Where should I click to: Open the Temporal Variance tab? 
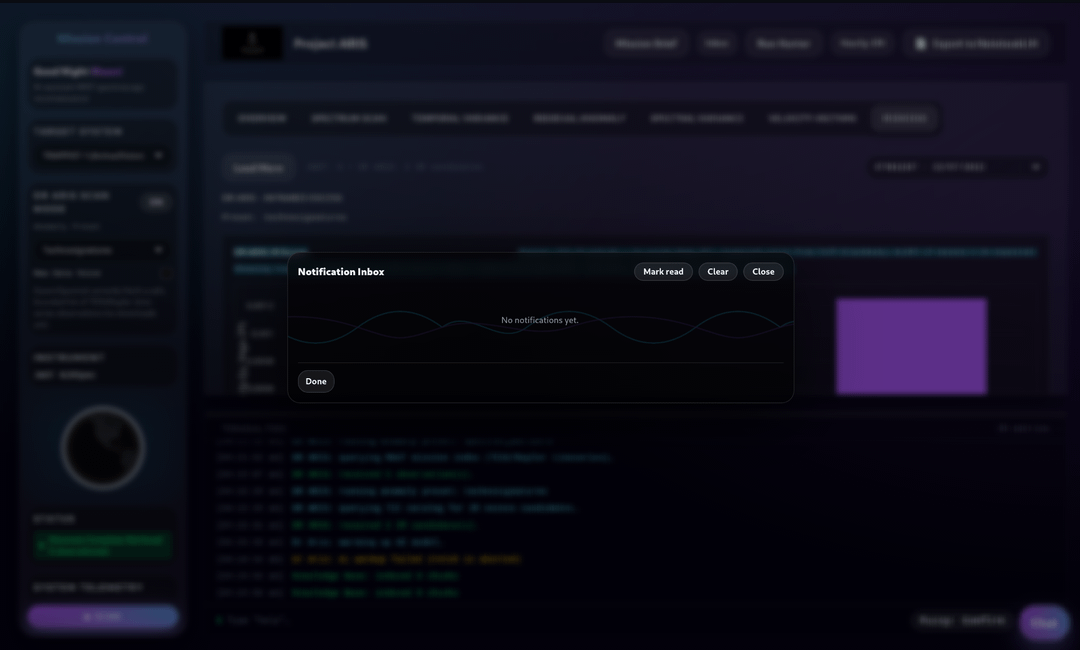point(460,118)
